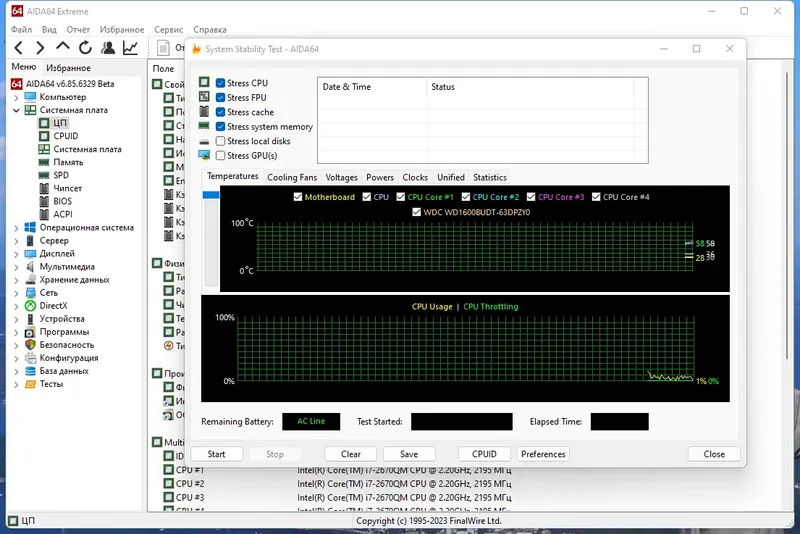Select the ACPI chip icon

(x=44, y=214)
